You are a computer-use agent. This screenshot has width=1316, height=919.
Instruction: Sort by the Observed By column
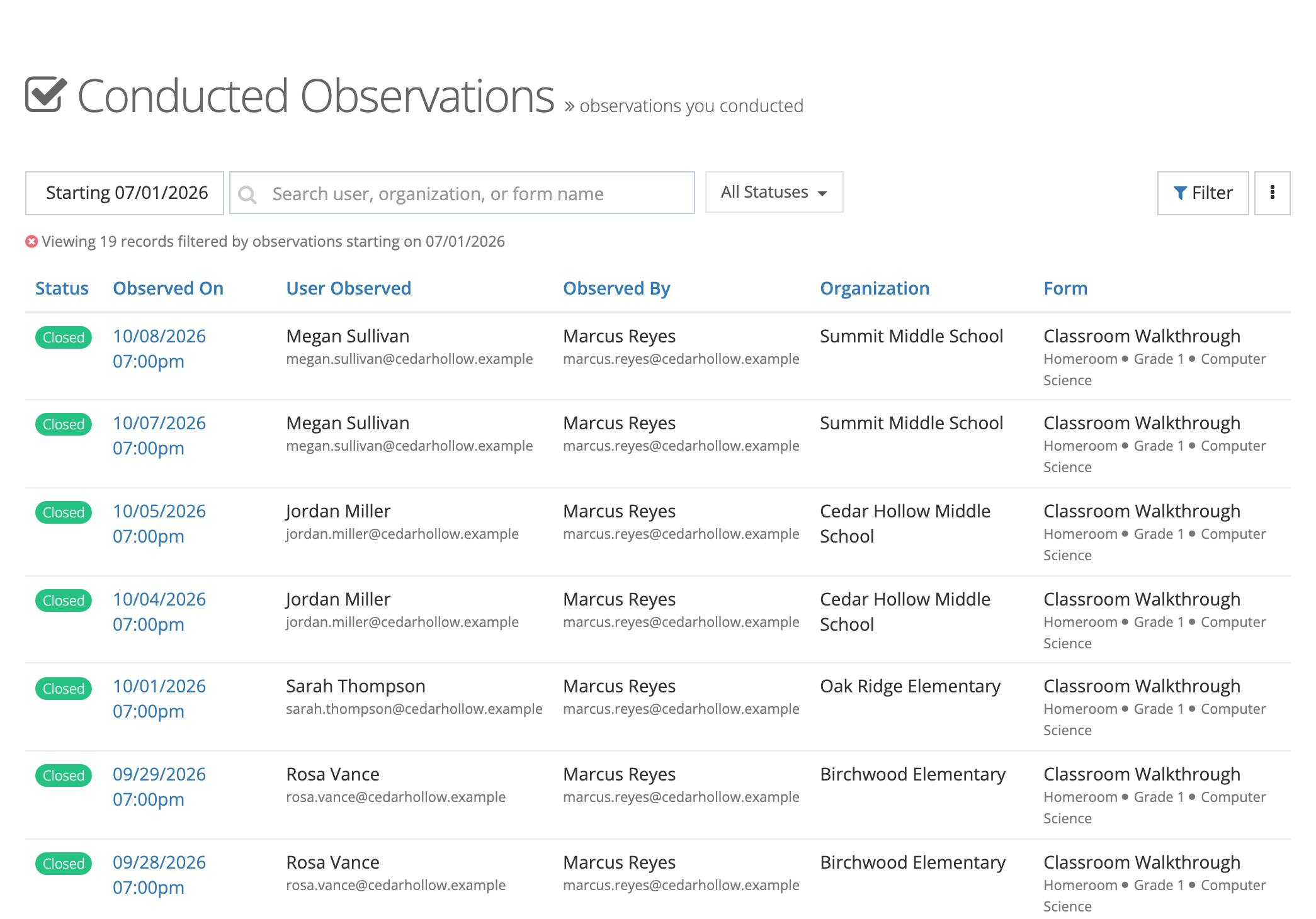[x=616, y=288]
